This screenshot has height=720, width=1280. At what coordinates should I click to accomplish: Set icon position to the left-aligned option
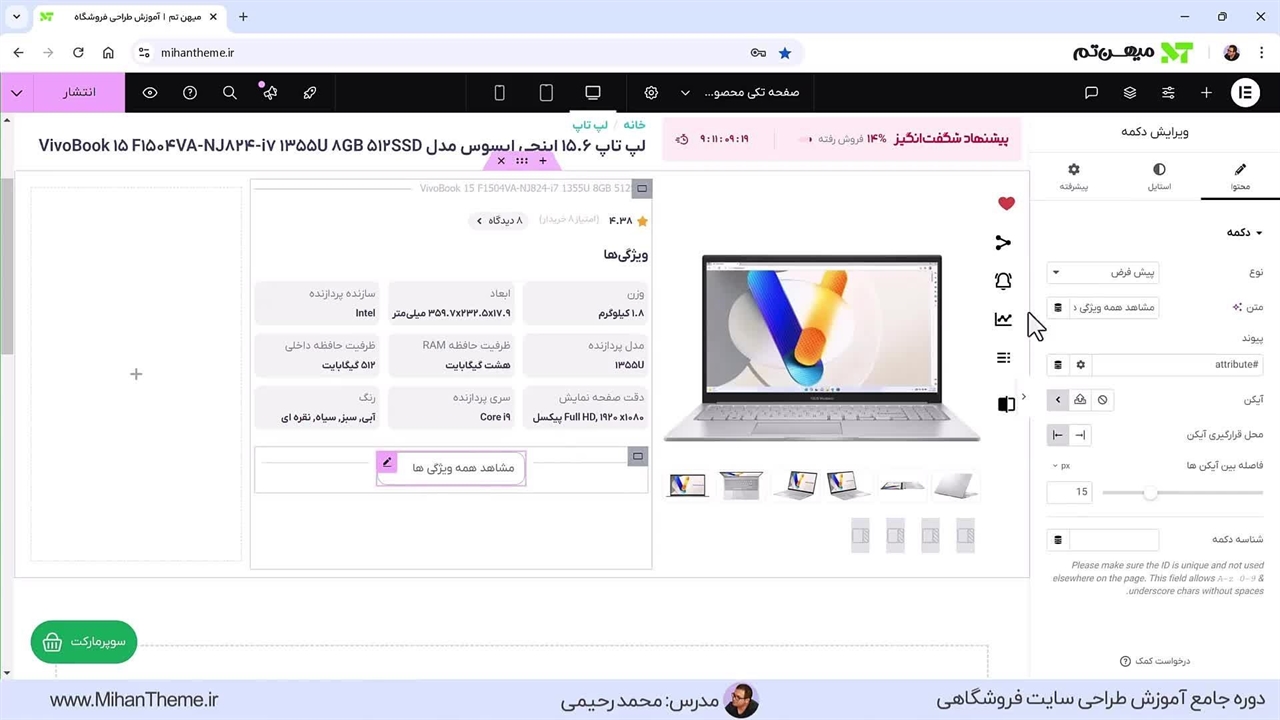[1057, 435]
